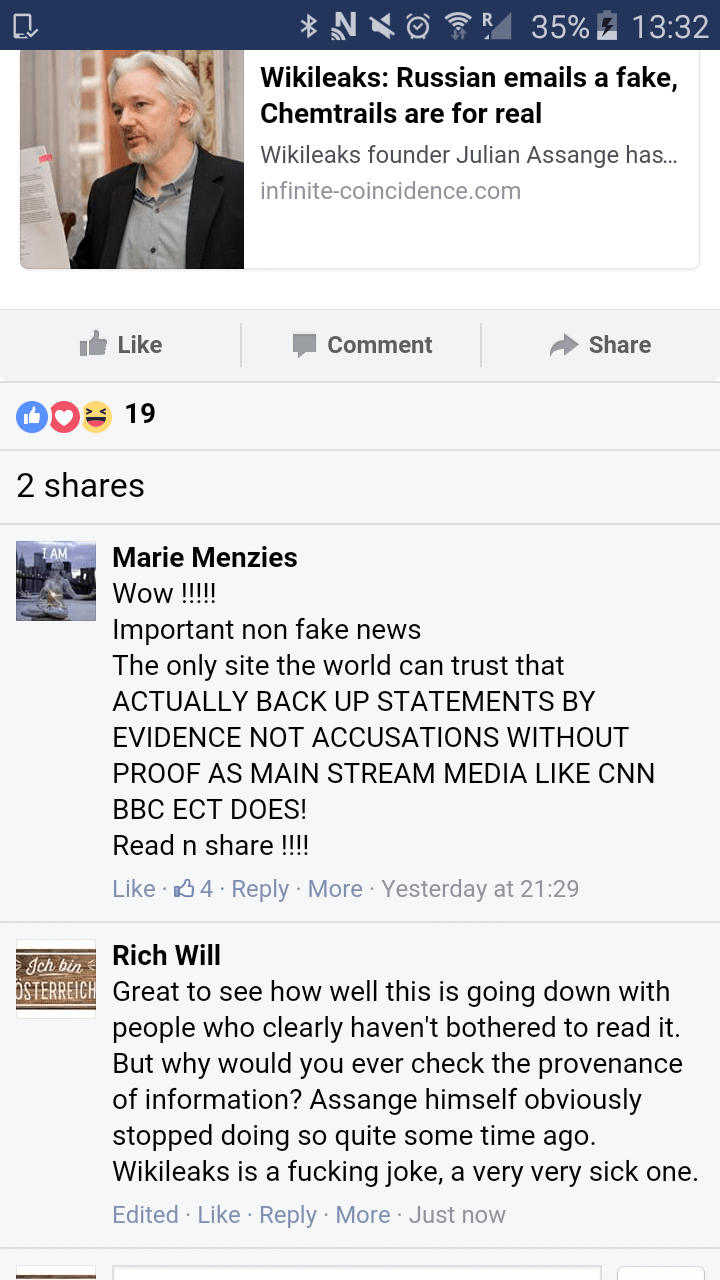This screenshot has width=720, height=1280.
Task: Reply to Marie Menzies' comment
Action: [260, 888]
